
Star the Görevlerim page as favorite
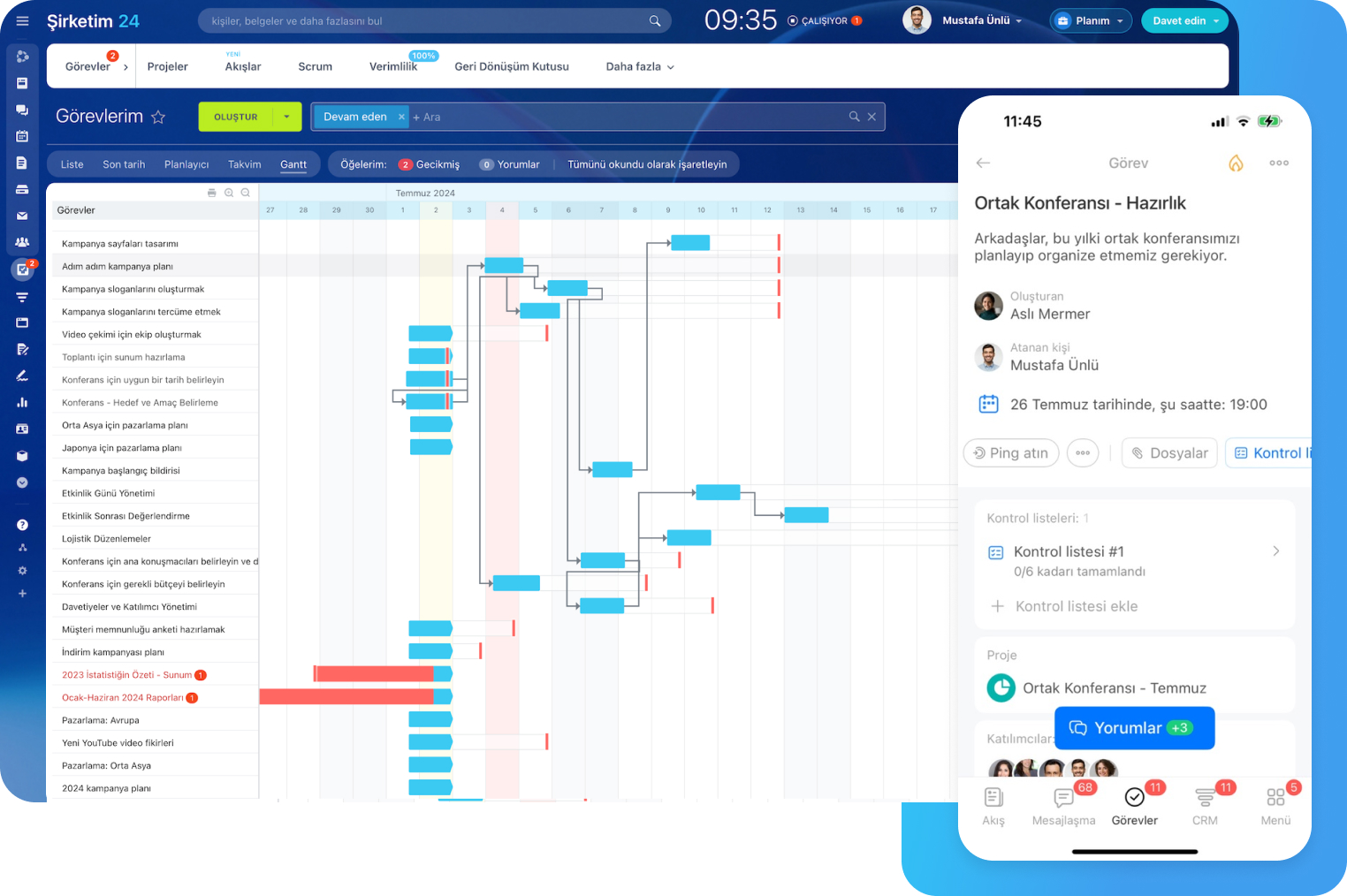pyautogui.click(x=158, y=117)
